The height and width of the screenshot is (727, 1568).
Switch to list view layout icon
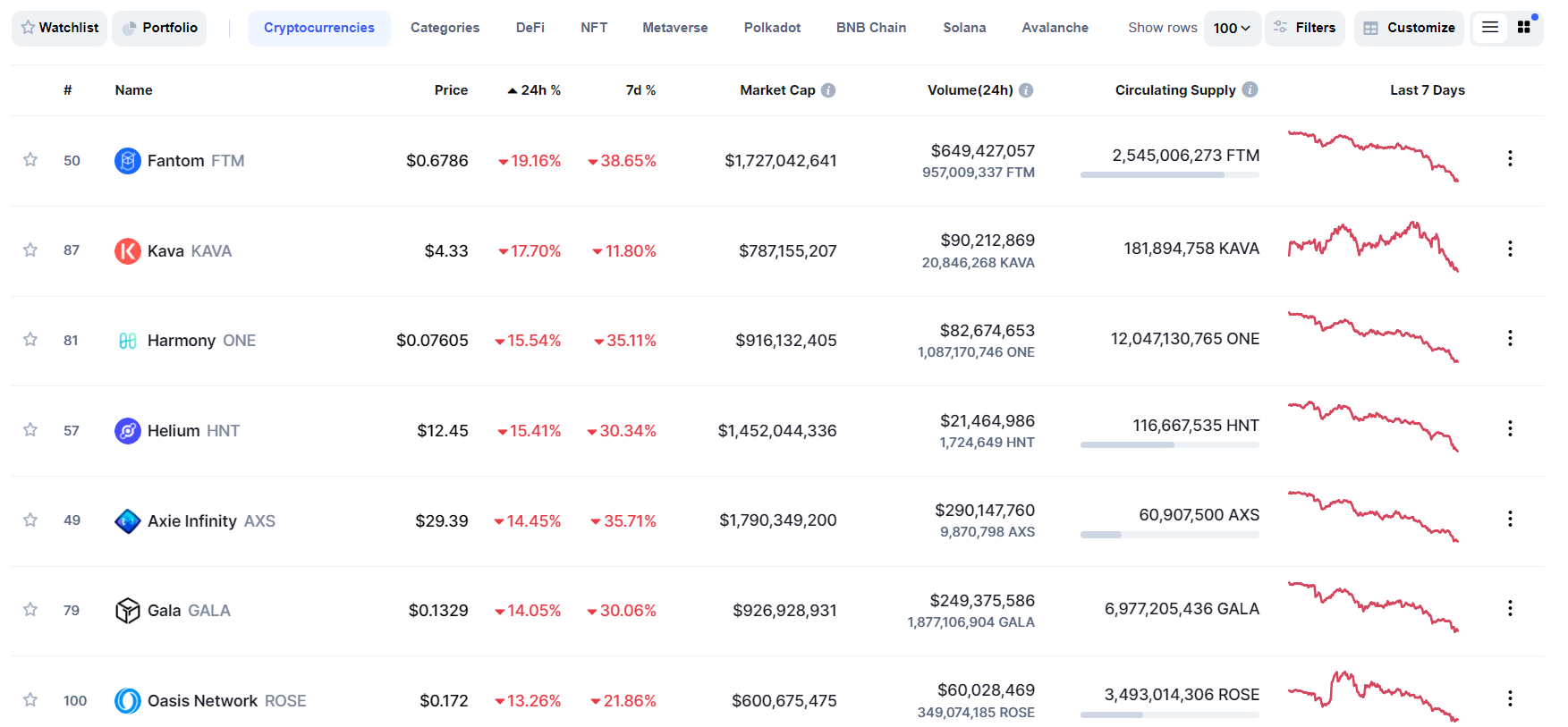click(1490, 28)
